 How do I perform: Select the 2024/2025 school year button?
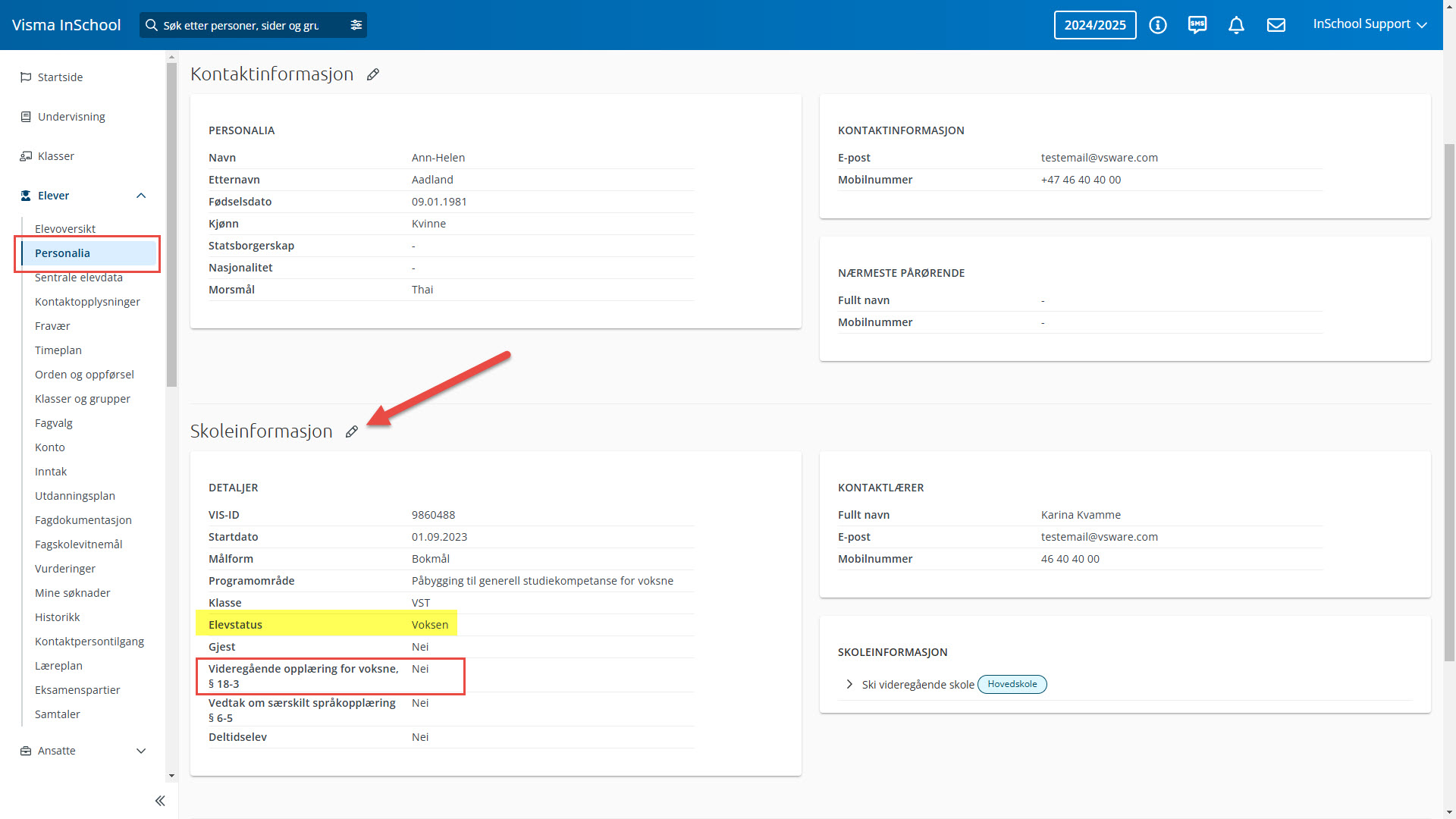(1094, 25)
